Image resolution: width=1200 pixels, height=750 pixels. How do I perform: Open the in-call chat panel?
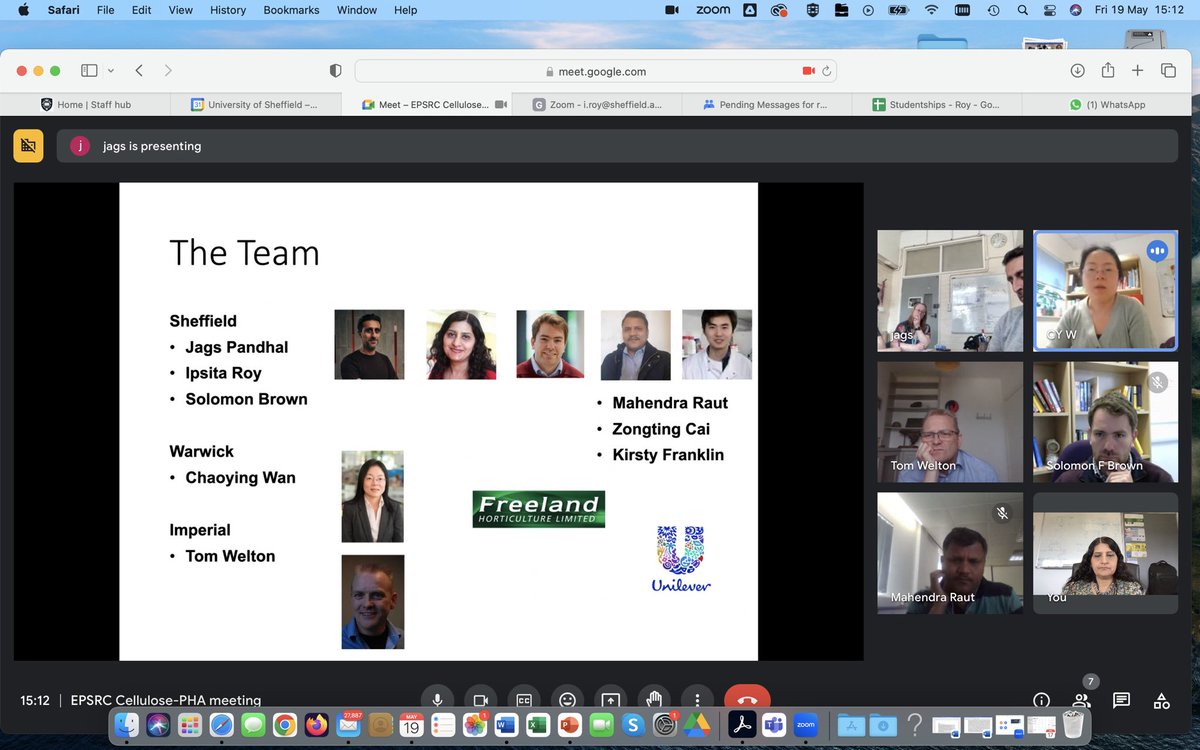[x=1121, y=700]
